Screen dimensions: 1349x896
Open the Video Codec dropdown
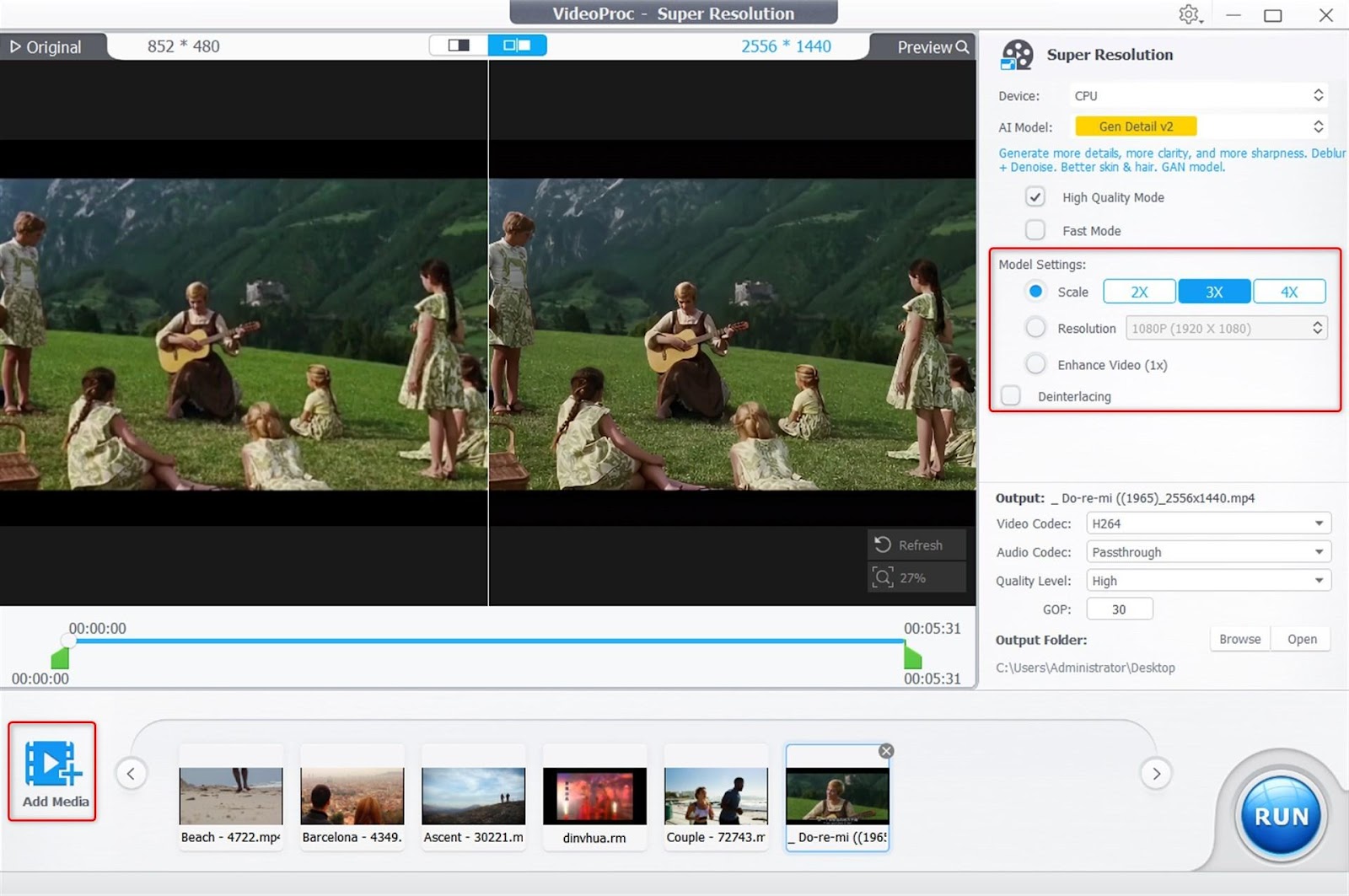1319,523
